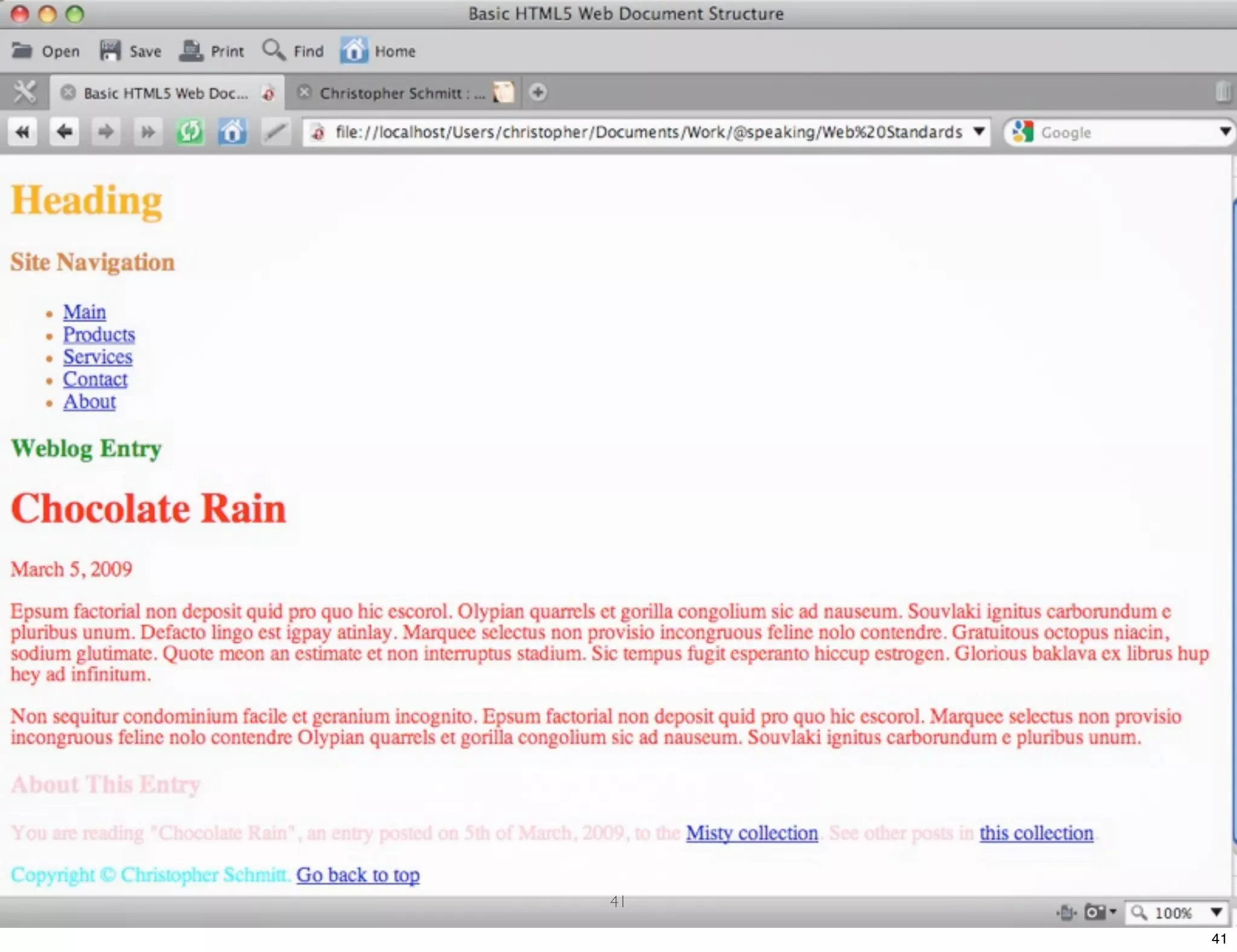
Task: Toggle fit-to-width in the status bar
Action: (x=1067, y=912)
